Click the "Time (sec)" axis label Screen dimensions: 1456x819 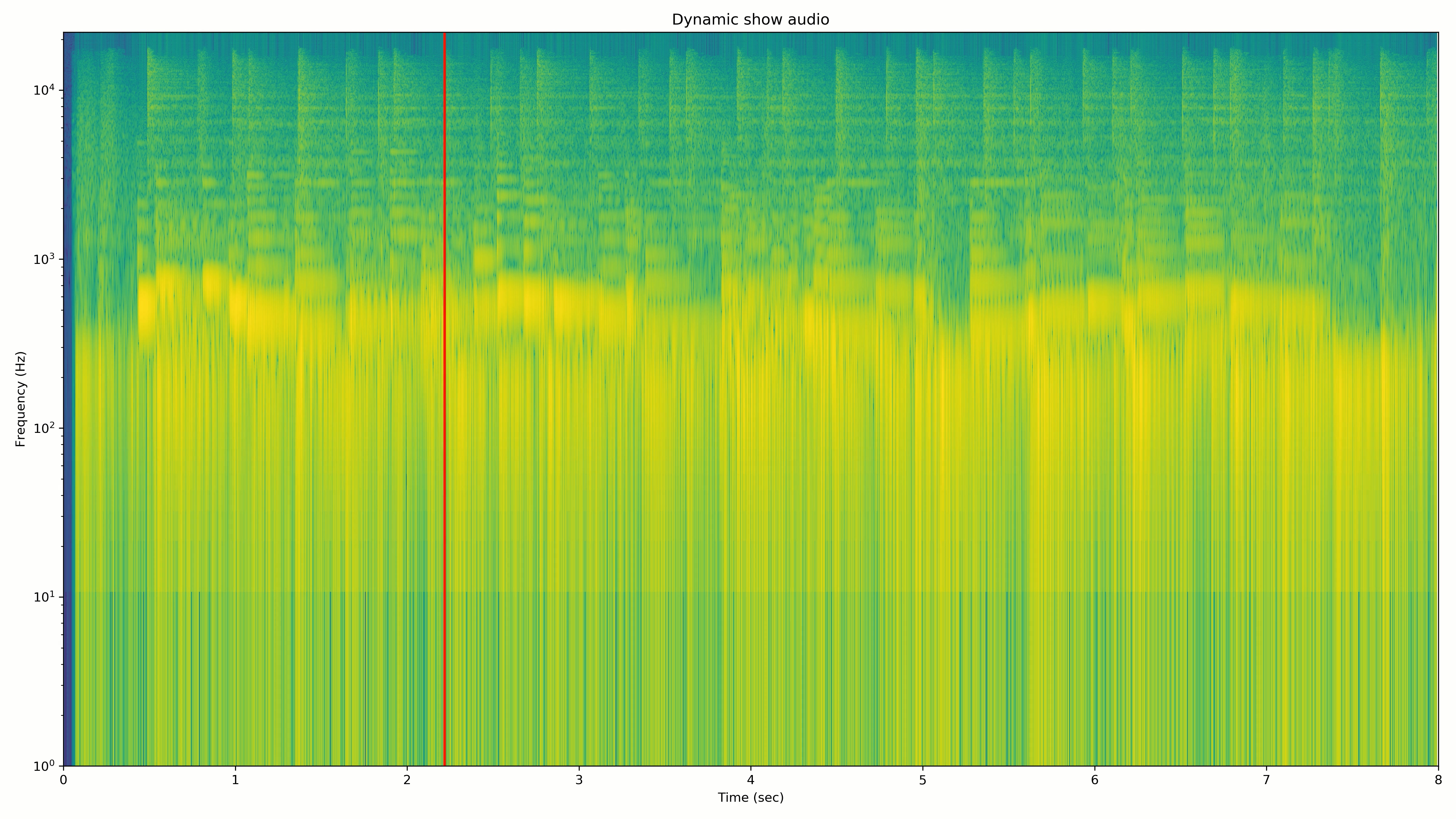point(750,797)
